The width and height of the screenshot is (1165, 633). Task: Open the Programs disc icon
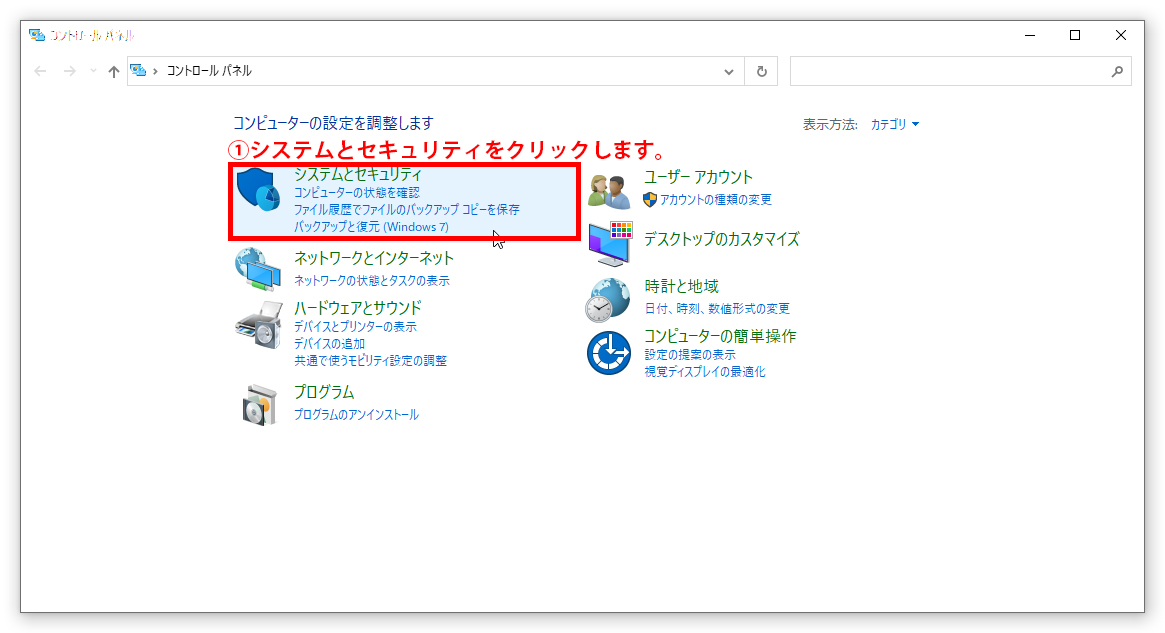259,405
